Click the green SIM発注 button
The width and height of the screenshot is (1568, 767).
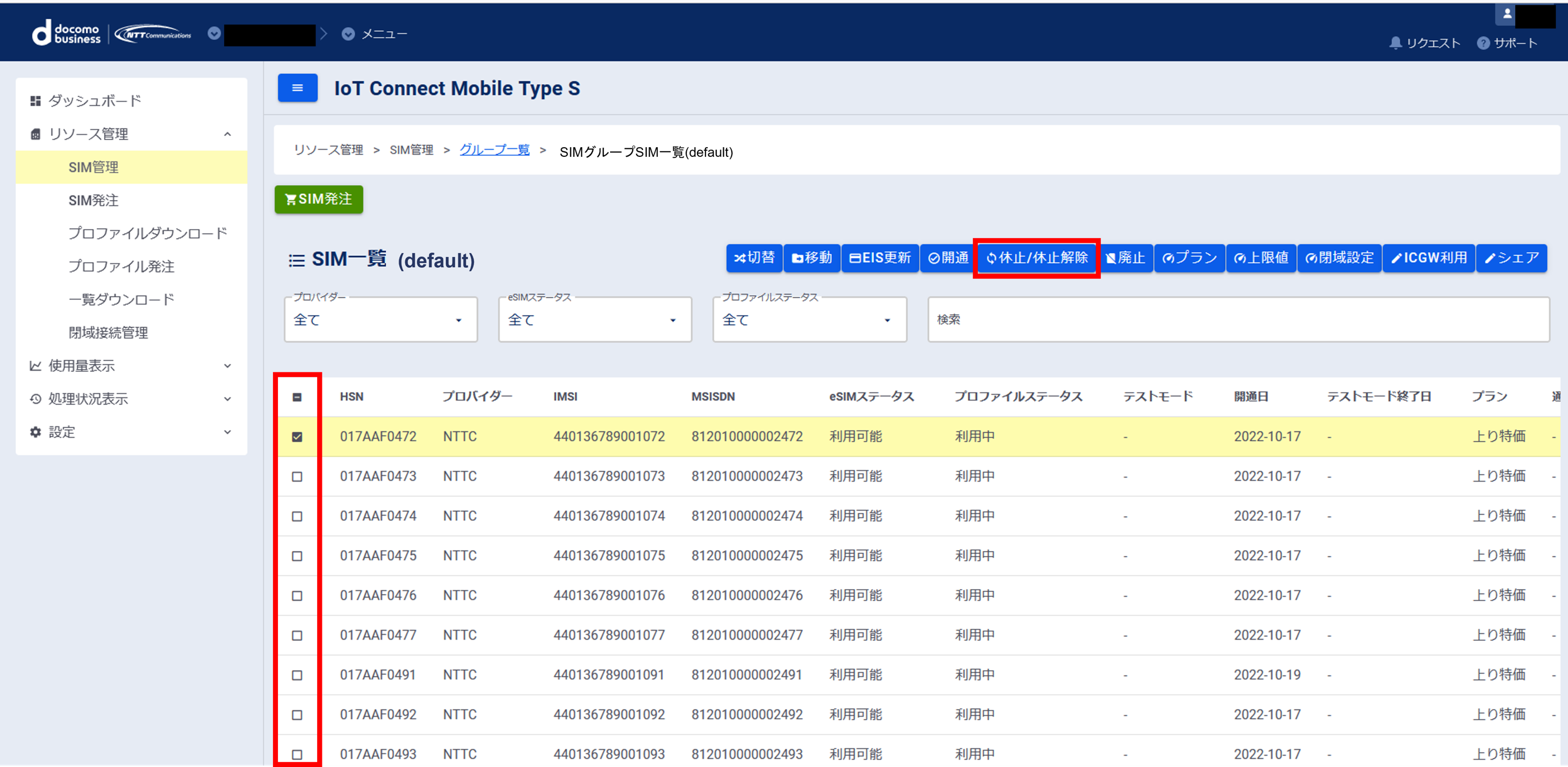pyautogui.click(x=318, y=200)
